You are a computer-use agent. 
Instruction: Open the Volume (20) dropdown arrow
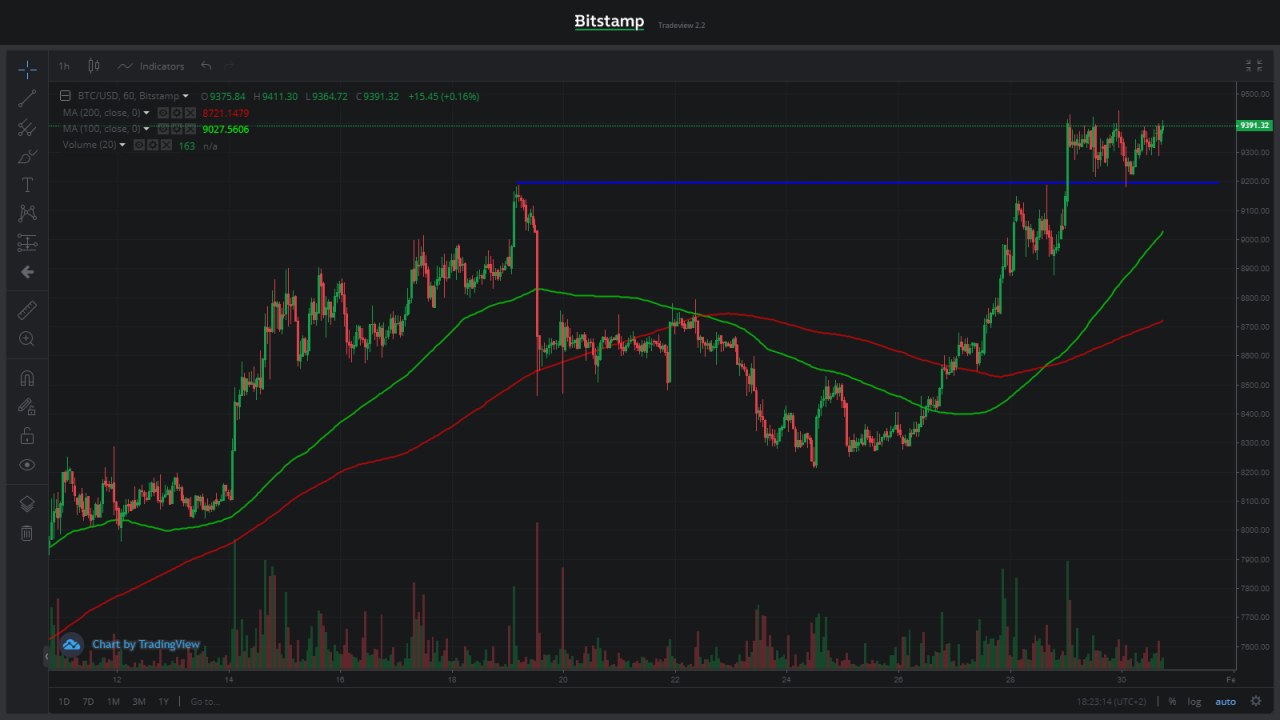pos(123,145)
